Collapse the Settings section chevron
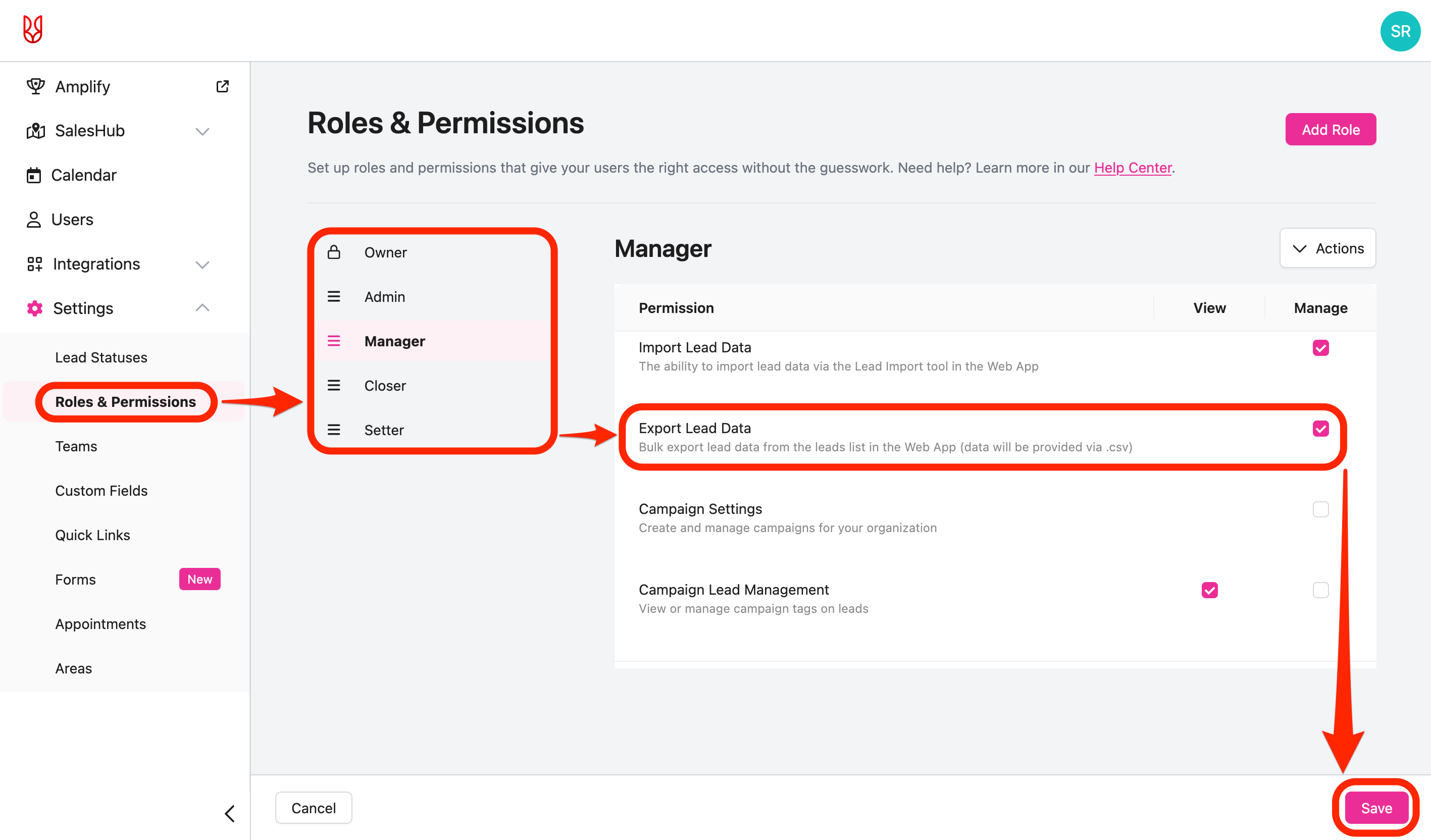 pos(202,308)
